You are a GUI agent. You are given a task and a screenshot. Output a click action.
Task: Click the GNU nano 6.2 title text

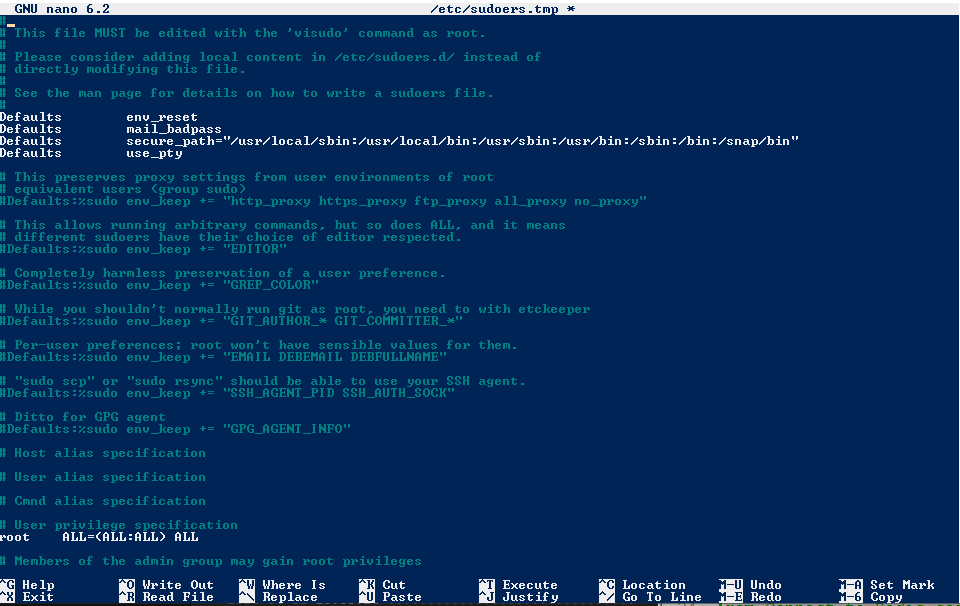62,9
